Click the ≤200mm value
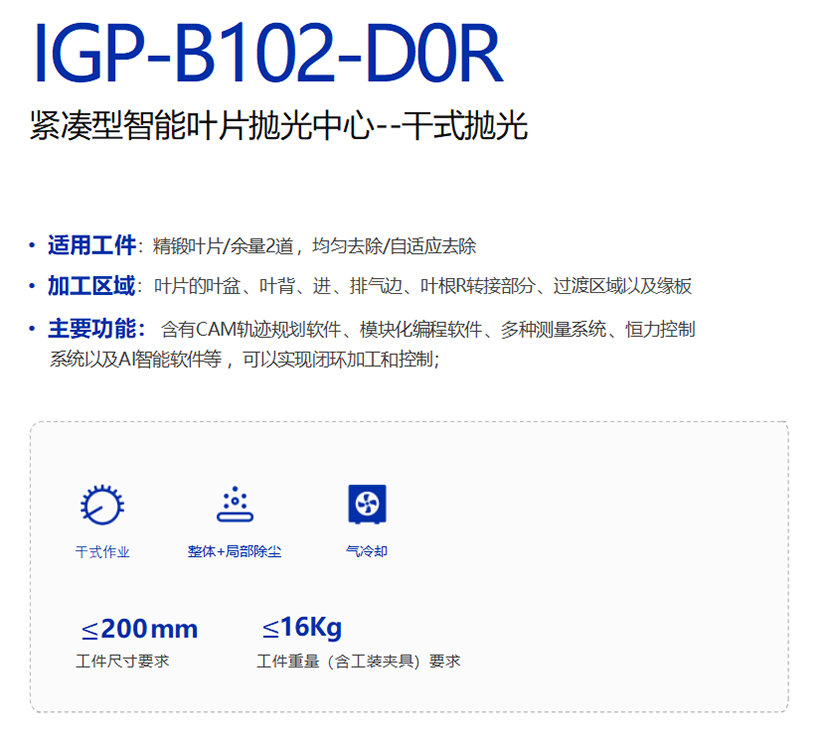820x738 pixels. click(140, 629)
